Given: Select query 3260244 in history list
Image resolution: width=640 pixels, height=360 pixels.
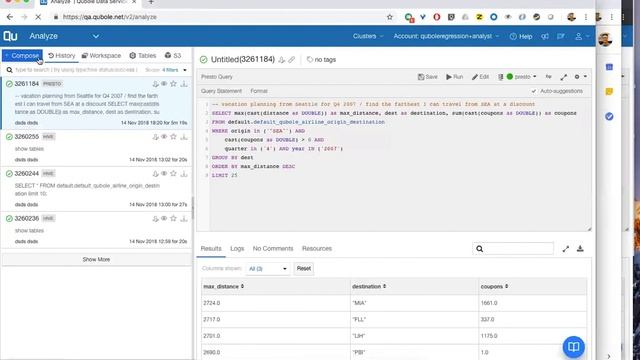Looking at the screenshot, I should click(96, 189).
